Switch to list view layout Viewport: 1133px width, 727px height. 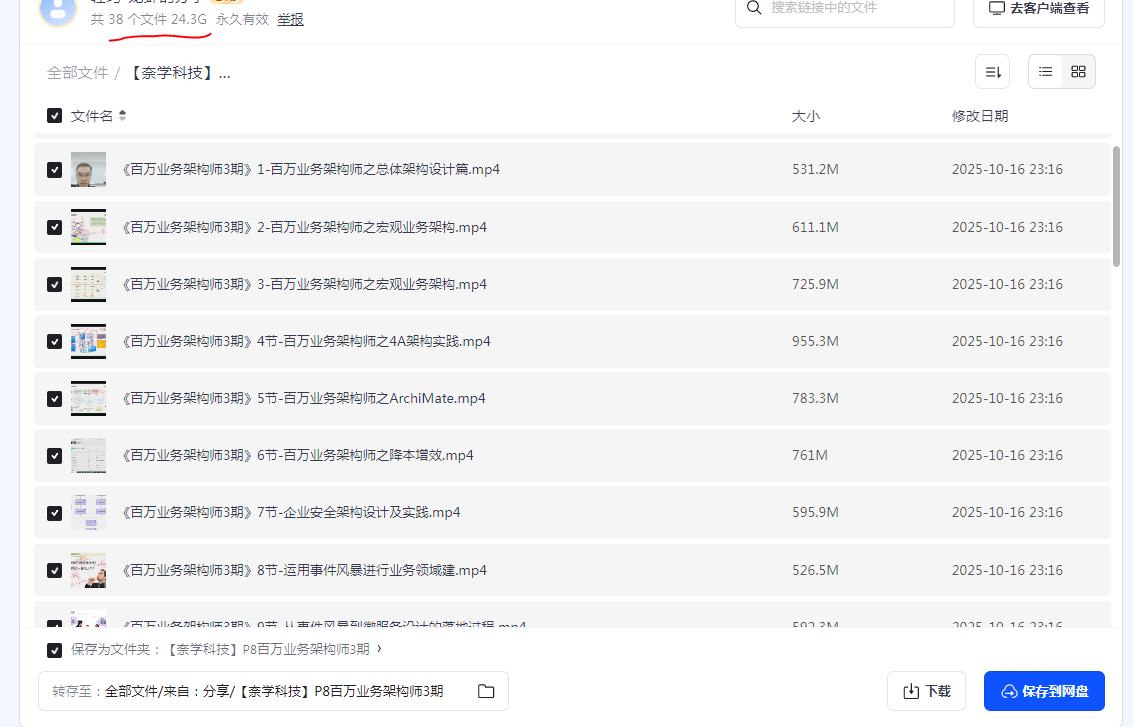[1045, 72]
